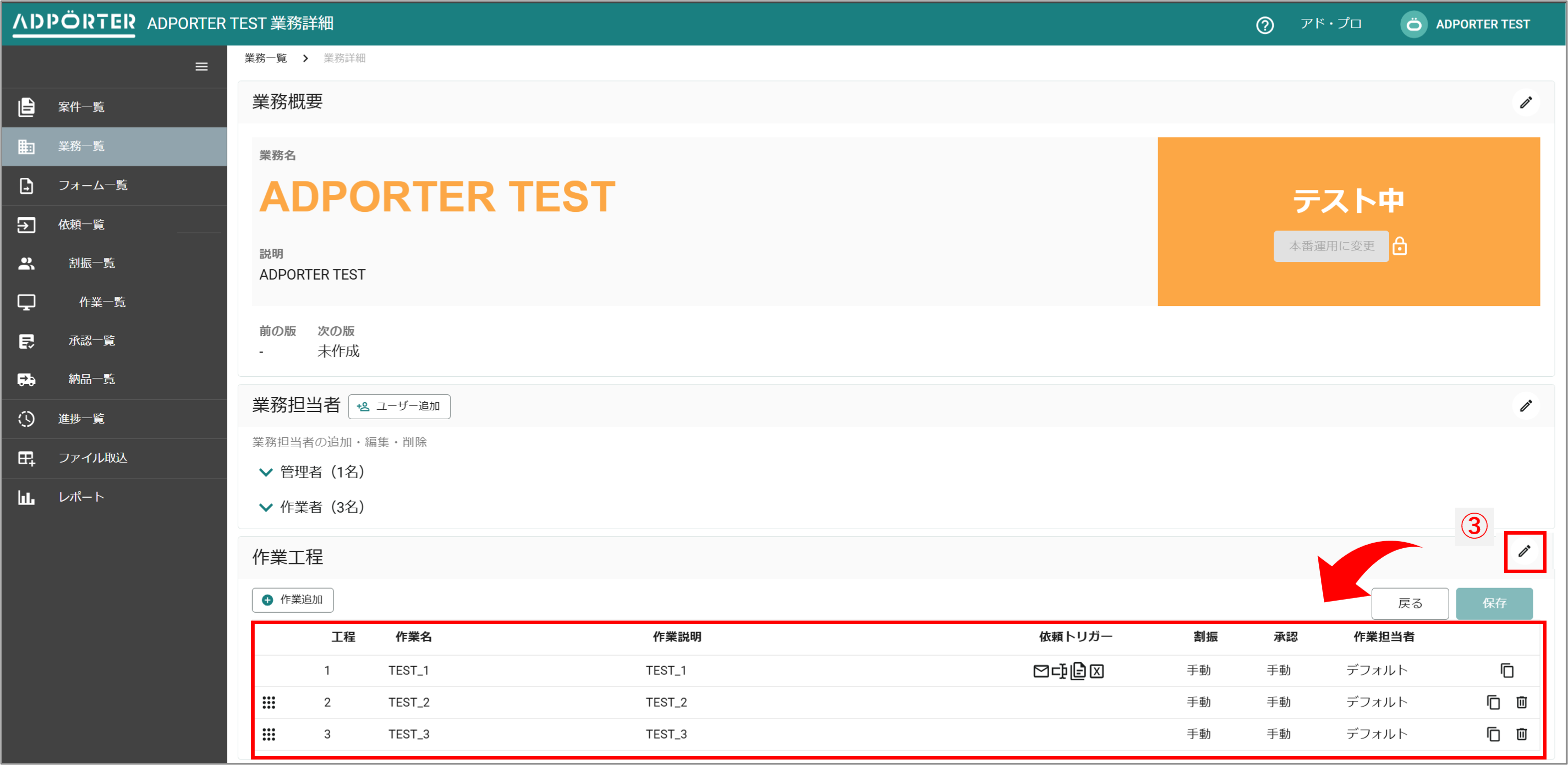Expand the 管理者（1名）section
Viewport: 1568px width, 765px height.
click(312, 472)
